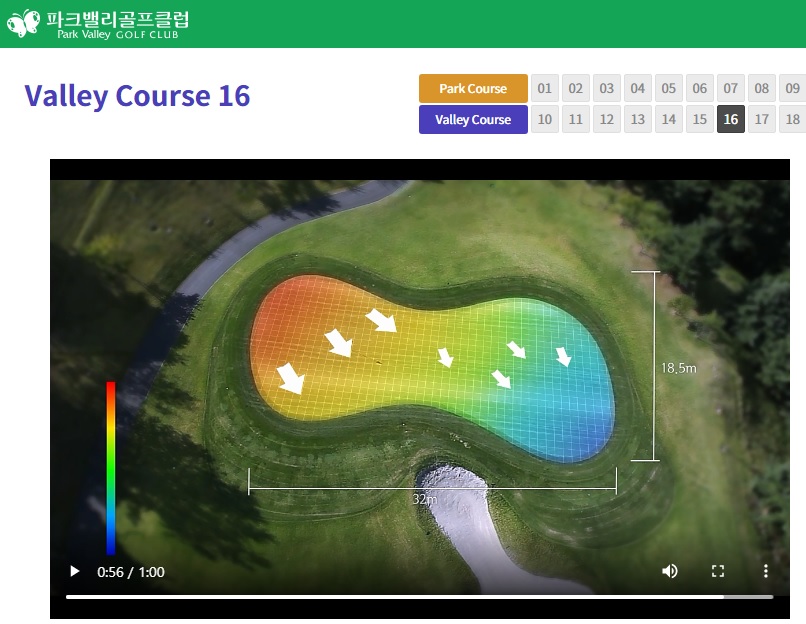The height and width of the screenshot is (624, 806).
Task: Go to hole 08
Action: 761,88
